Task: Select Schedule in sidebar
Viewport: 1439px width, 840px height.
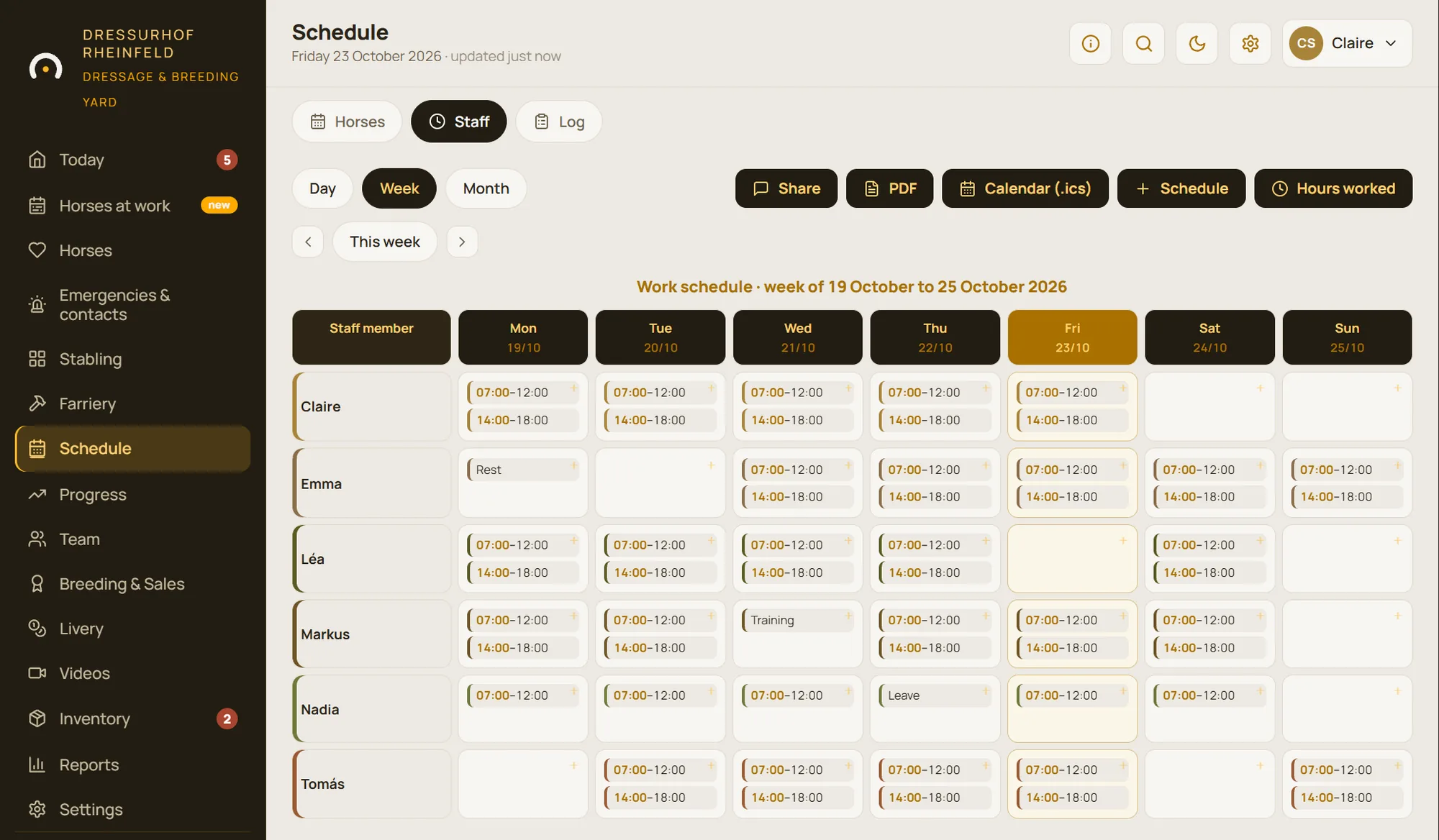Action: click(x=133, y=449)
